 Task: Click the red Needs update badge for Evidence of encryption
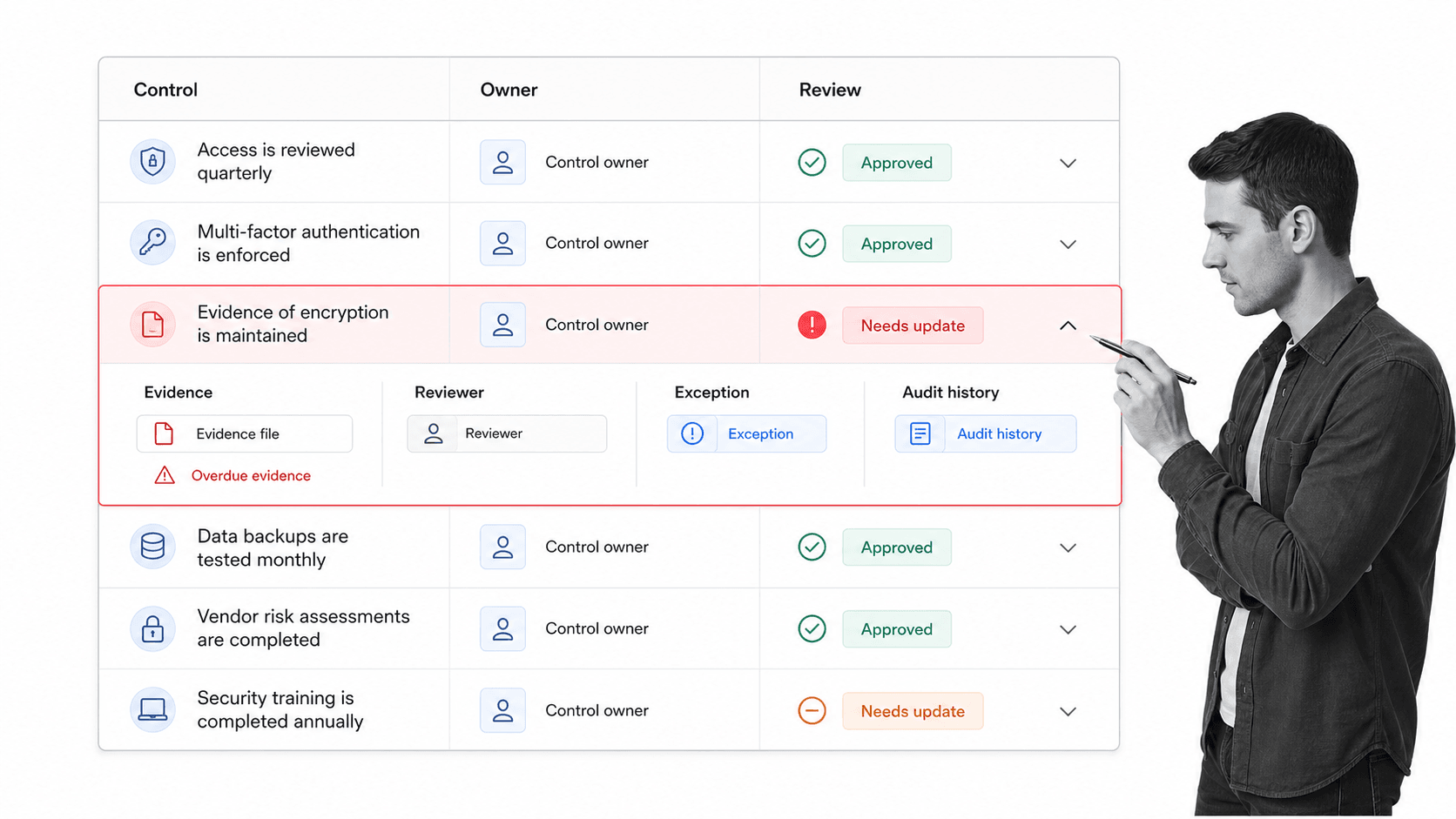pyautogui.click(x=913, y=326)
